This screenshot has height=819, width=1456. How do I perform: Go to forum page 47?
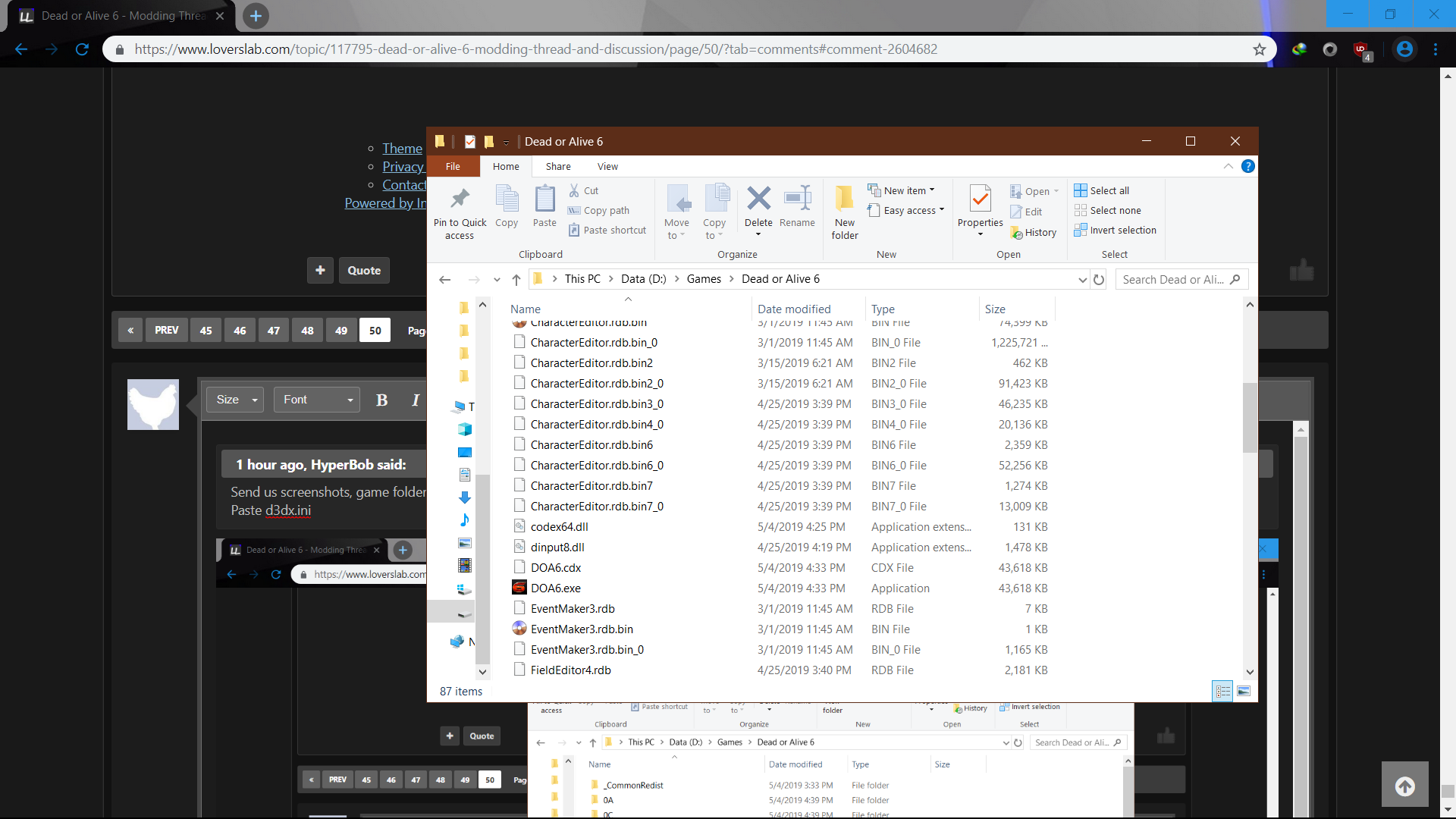pyautogui.click(x=274, y=330)
